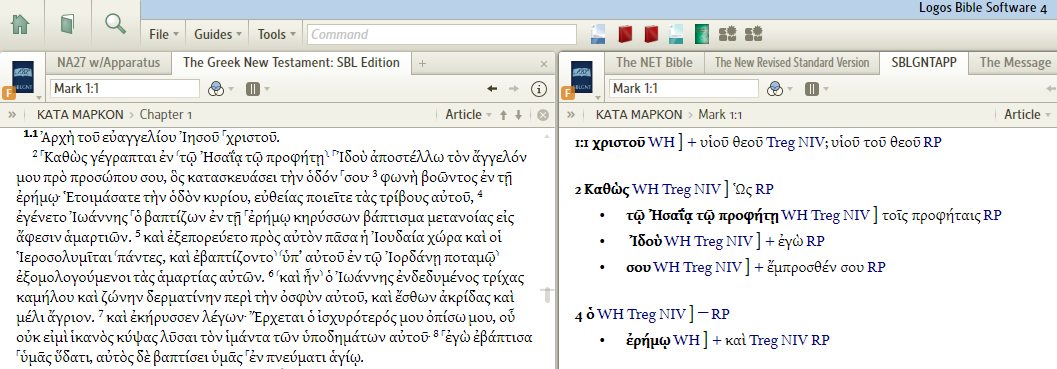This screenshot has height=369, width=1057.
Task: Show resource information (i) icon
Action: [538, 88]
